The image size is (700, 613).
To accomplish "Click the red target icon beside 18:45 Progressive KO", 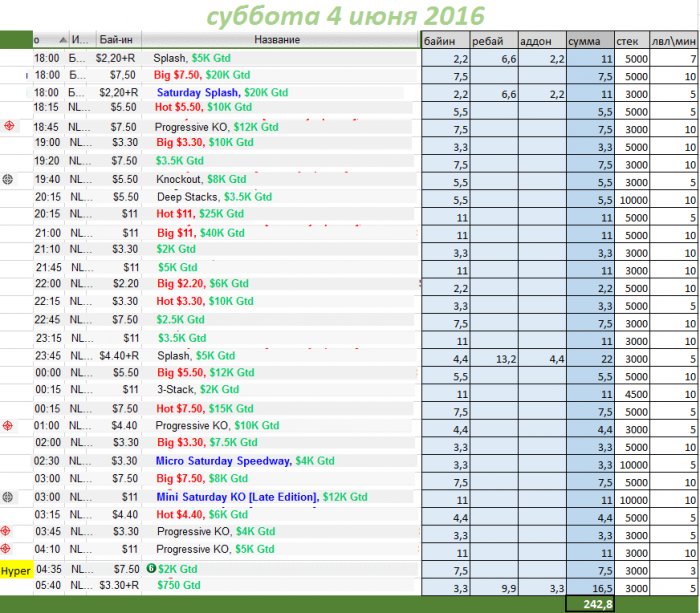I will pos(9,126).
